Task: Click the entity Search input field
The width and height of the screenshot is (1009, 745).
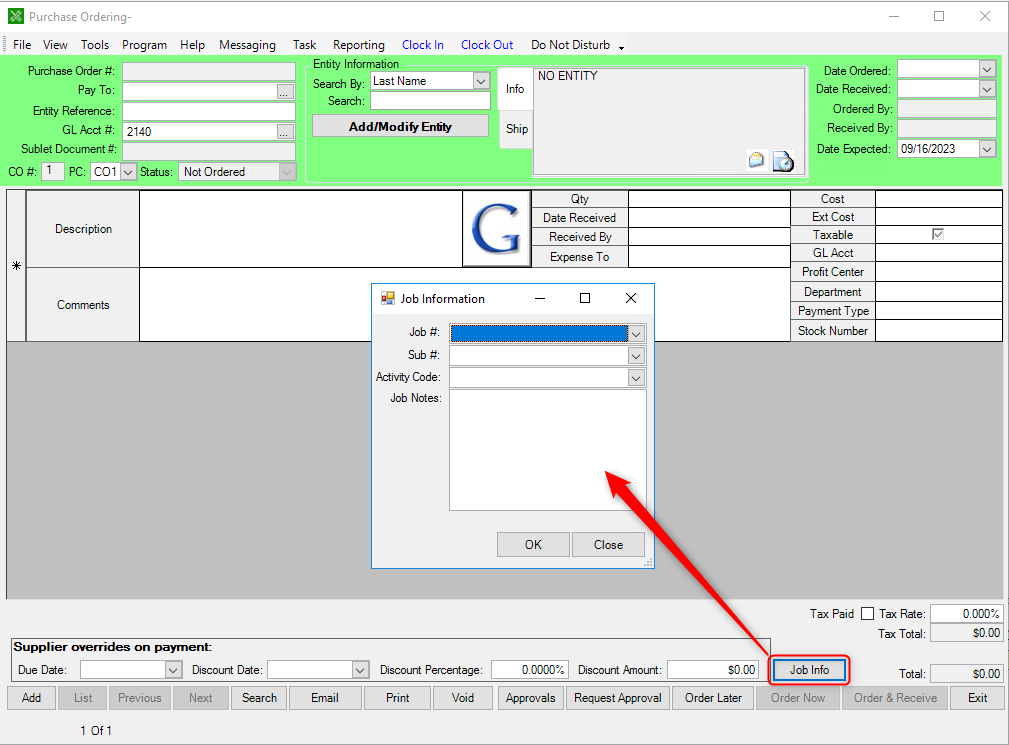Action: tap(430, 101)
